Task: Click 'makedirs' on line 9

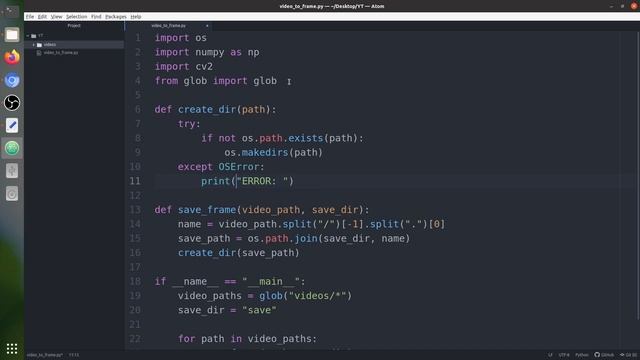Action: coord(265,152)
